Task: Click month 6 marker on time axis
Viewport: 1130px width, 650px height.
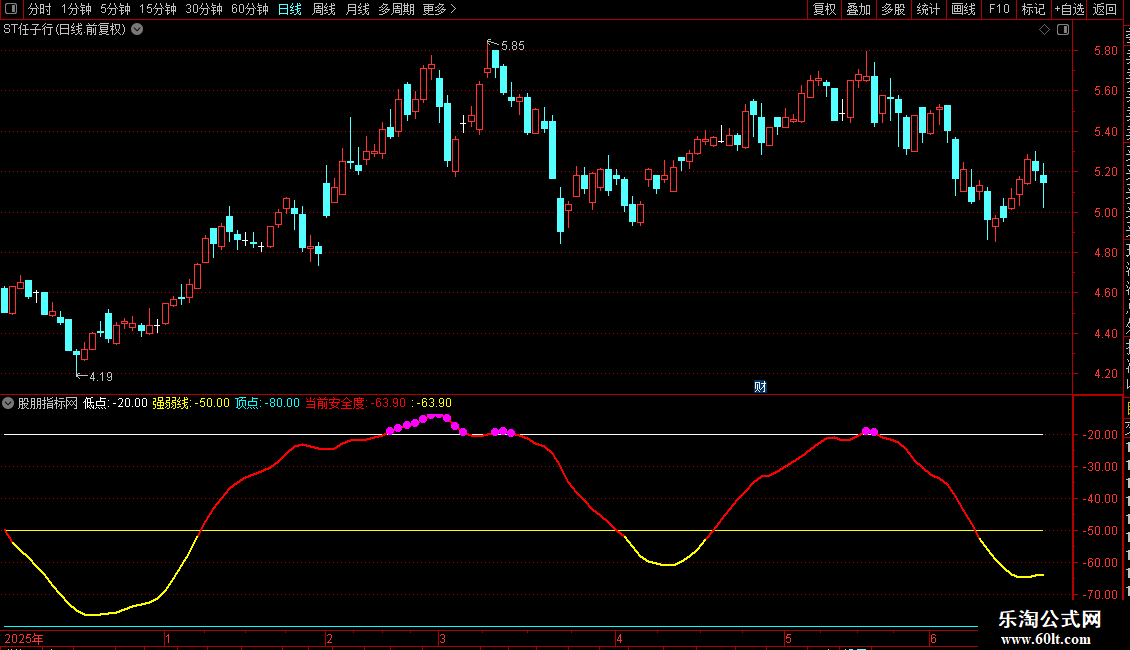Action: pyautogui.click(x=933, y=638)
